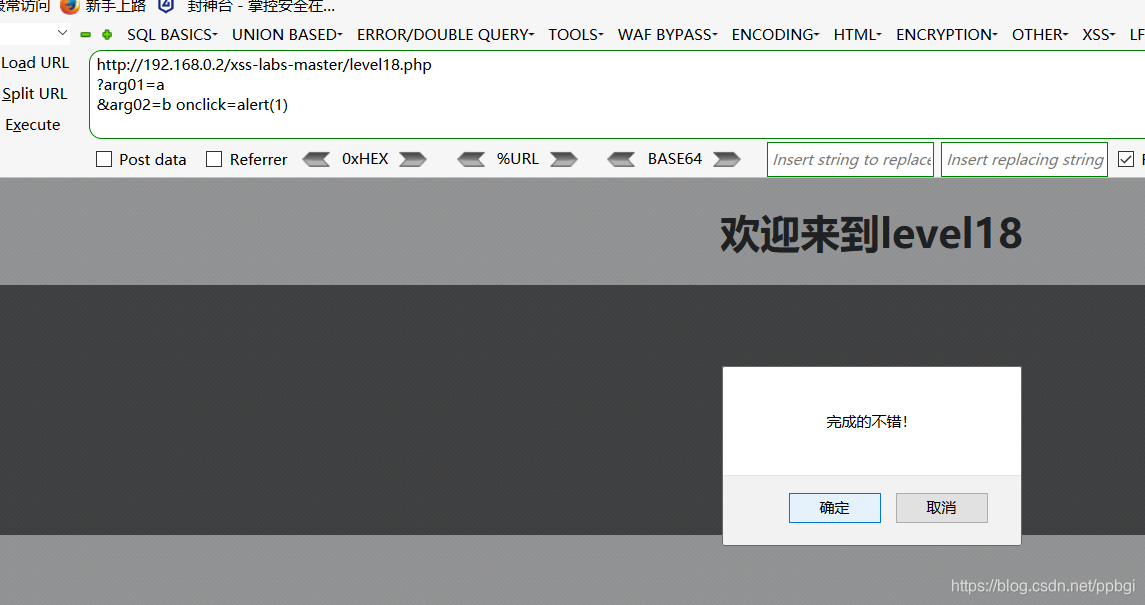The height and width of the screenshot is (605, 1145).
Task: Click the left arrow beside BASE64
Action: 621,159
